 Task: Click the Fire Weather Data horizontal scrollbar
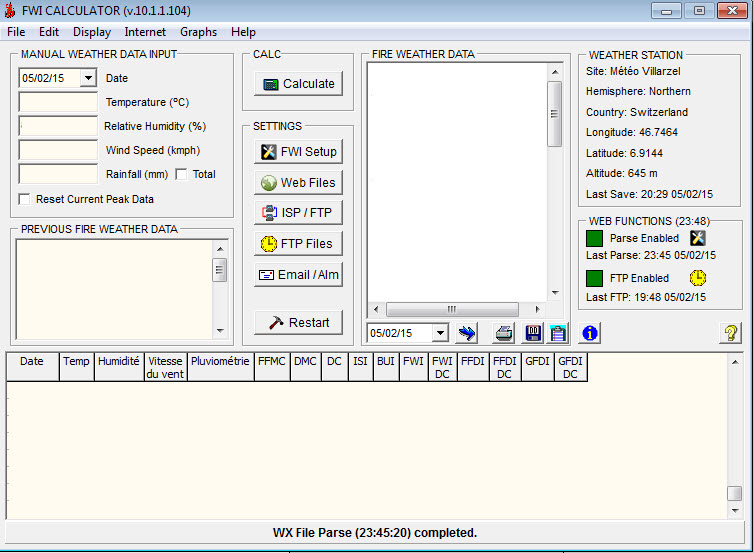tap(452, 309)
